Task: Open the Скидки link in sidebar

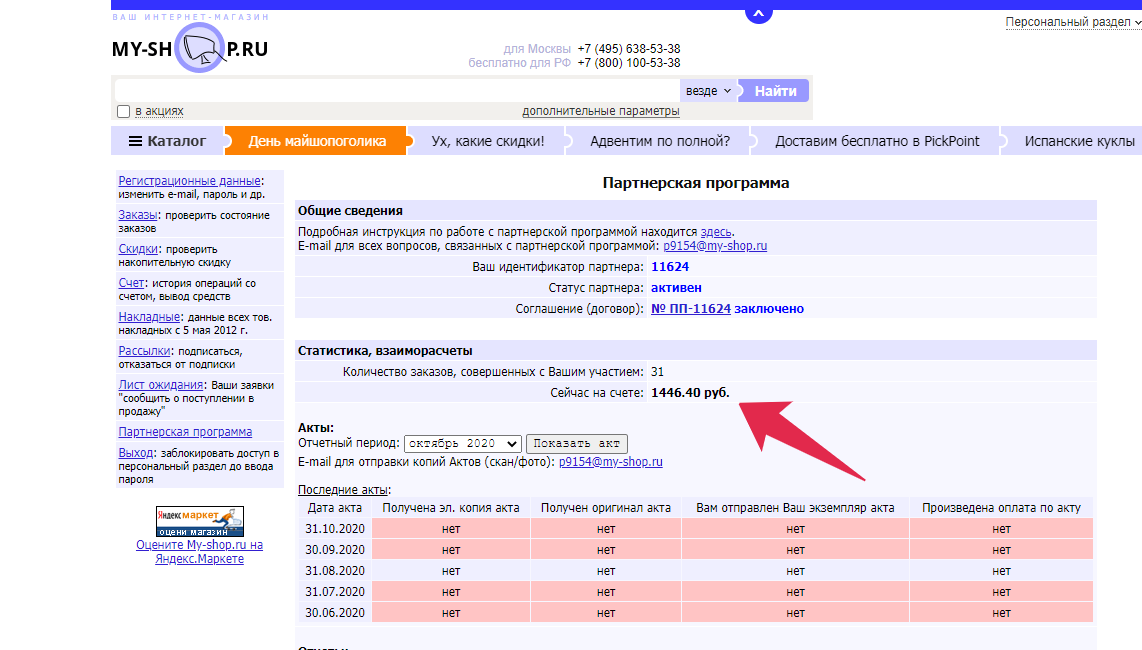Action: pos(138,248)
